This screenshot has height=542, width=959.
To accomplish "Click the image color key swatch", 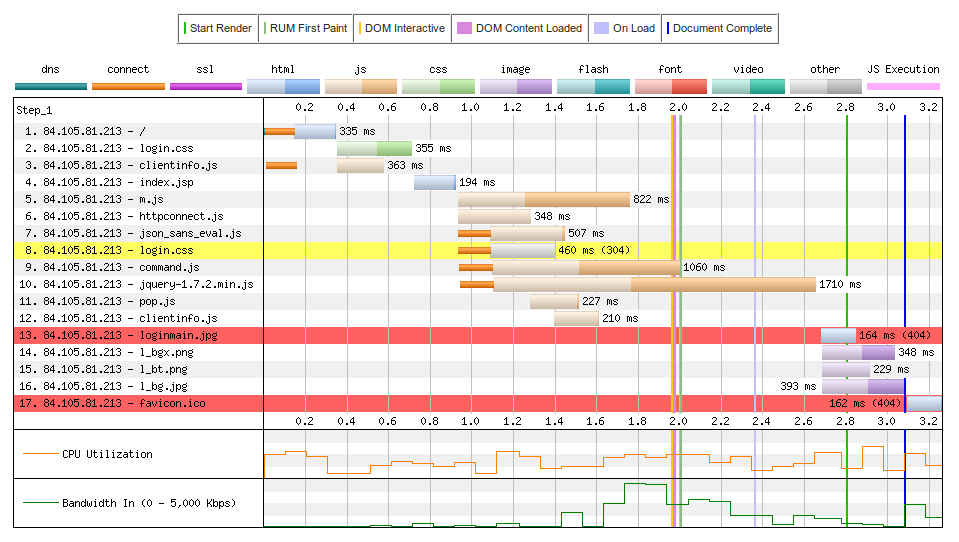I will [516, 86].
